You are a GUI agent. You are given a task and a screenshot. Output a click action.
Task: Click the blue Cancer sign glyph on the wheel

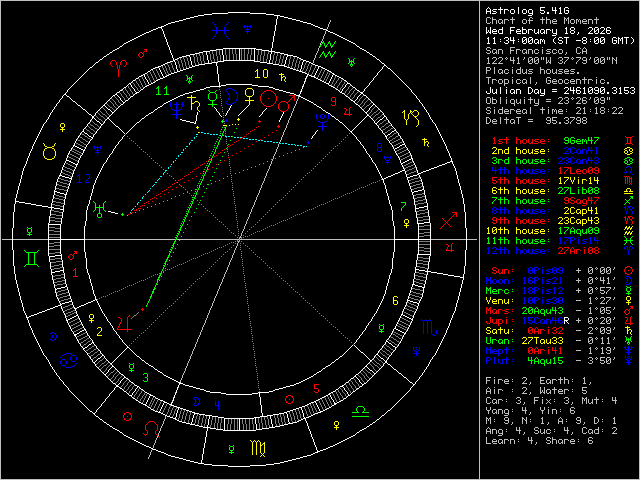tap(68, 361)
